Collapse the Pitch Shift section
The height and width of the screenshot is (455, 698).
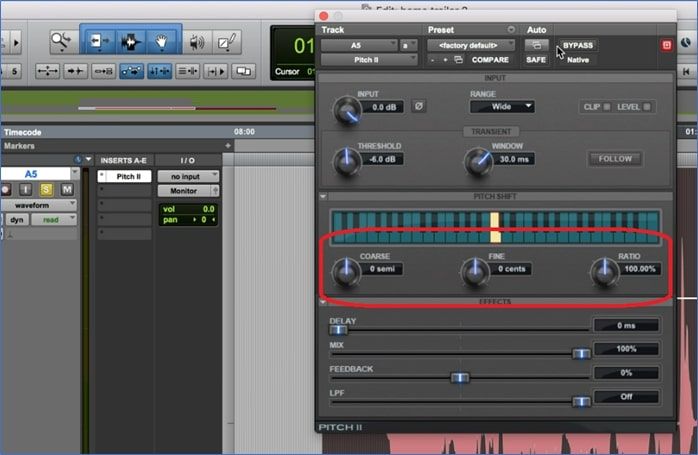tap(323, 197)
